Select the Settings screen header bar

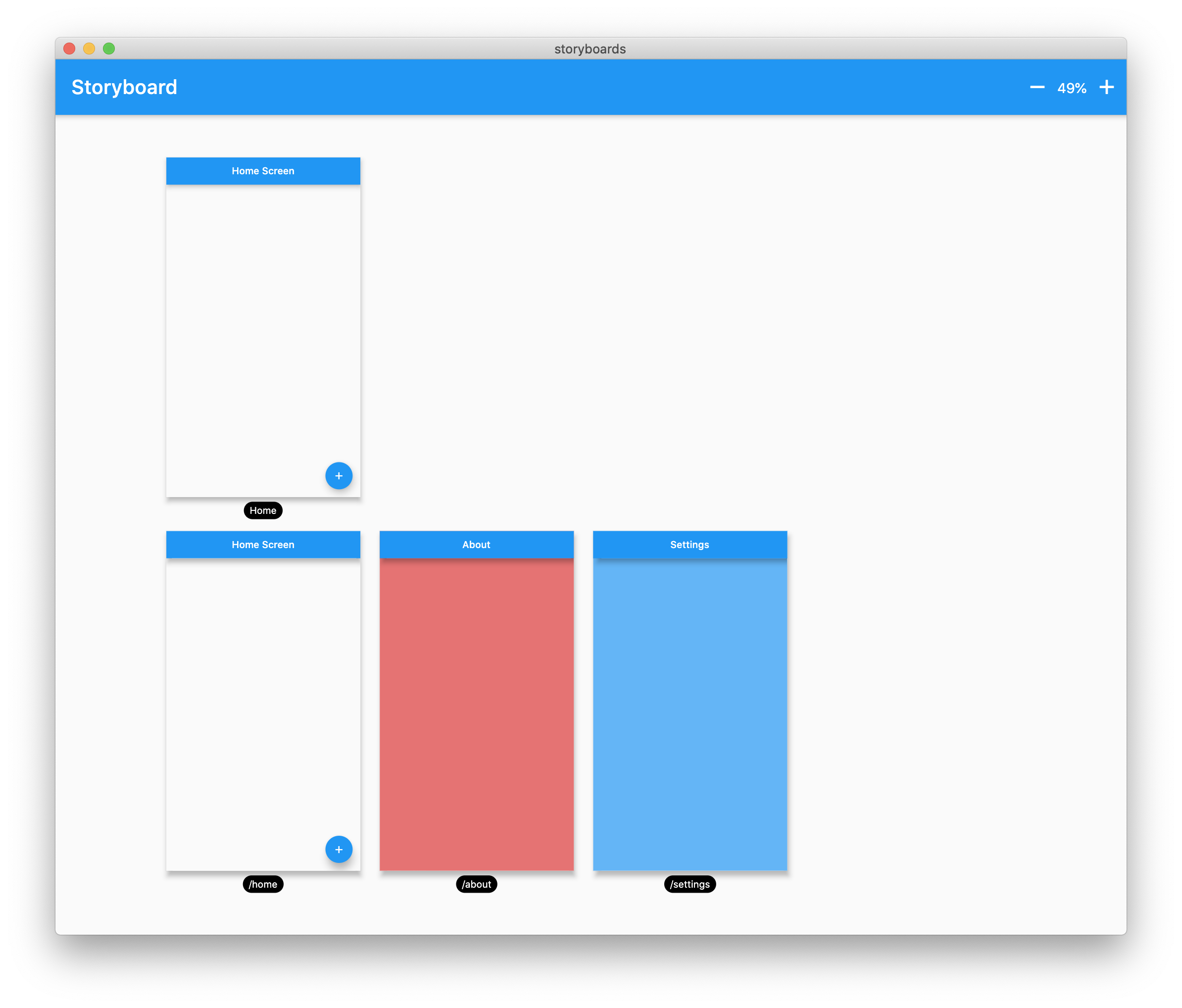pyautogui.click(x=690, y=544)
